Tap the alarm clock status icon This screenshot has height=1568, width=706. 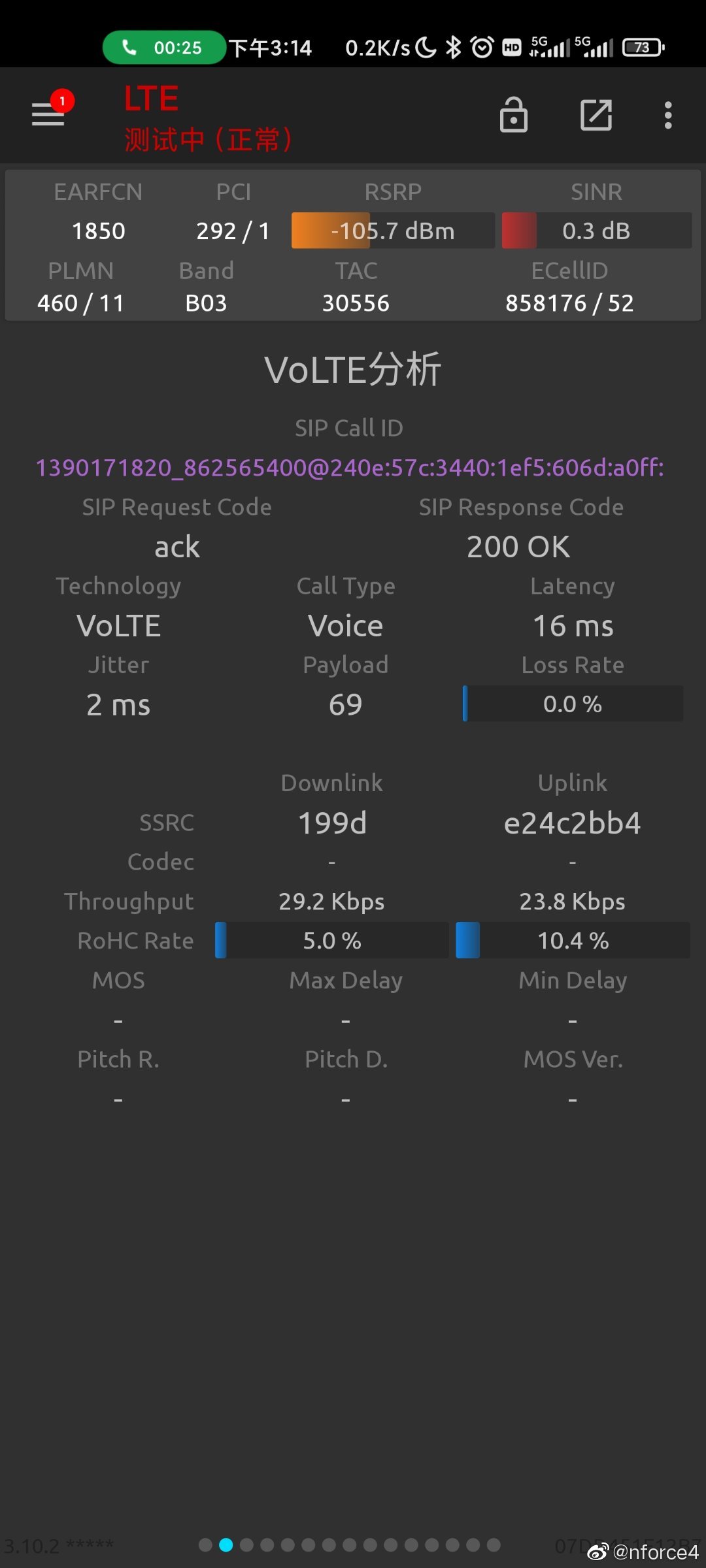pos(482,47)
